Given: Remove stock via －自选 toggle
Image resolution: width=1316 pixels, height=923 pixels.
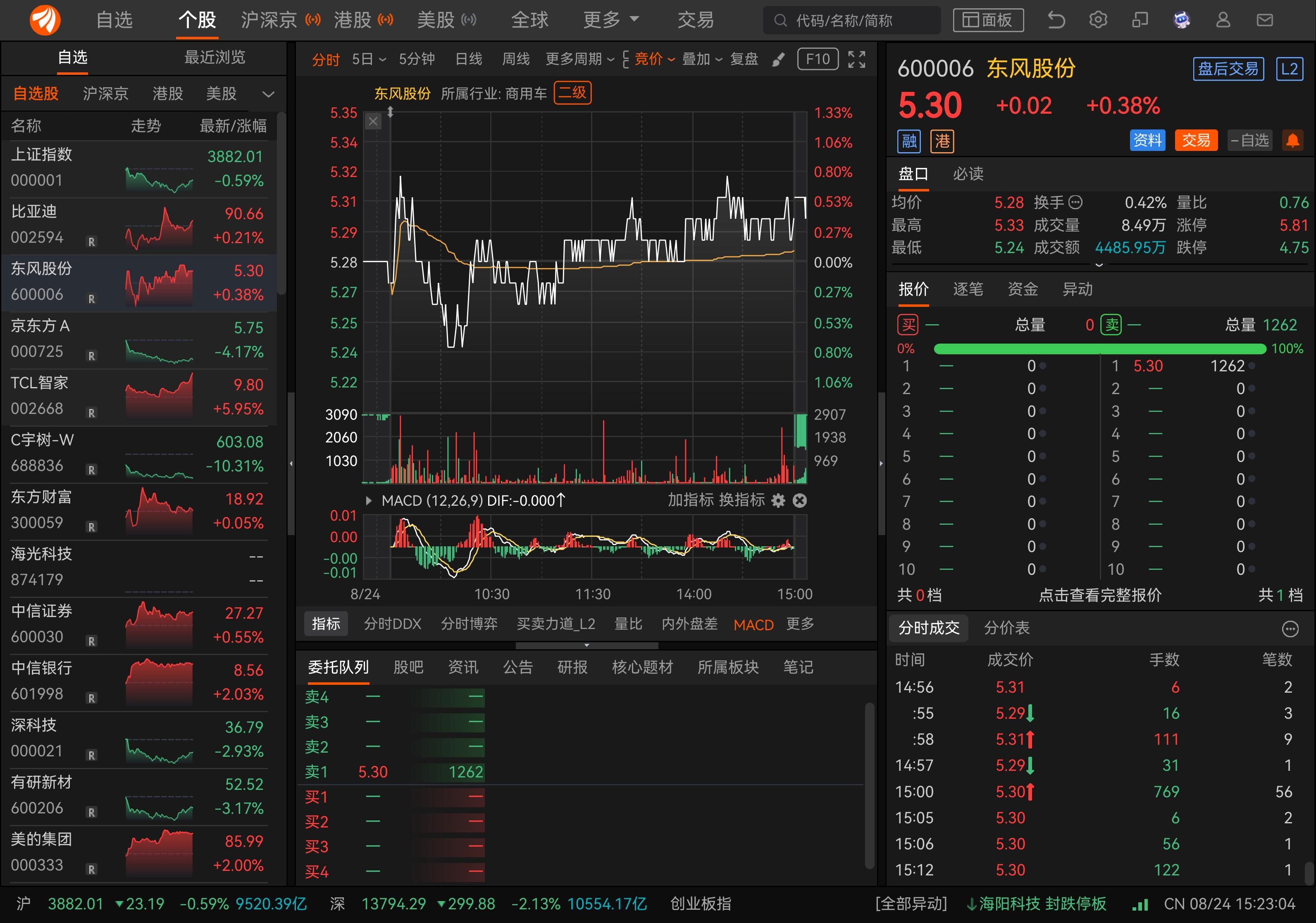Looking at the screenshot, I should tap(1249, 141).
